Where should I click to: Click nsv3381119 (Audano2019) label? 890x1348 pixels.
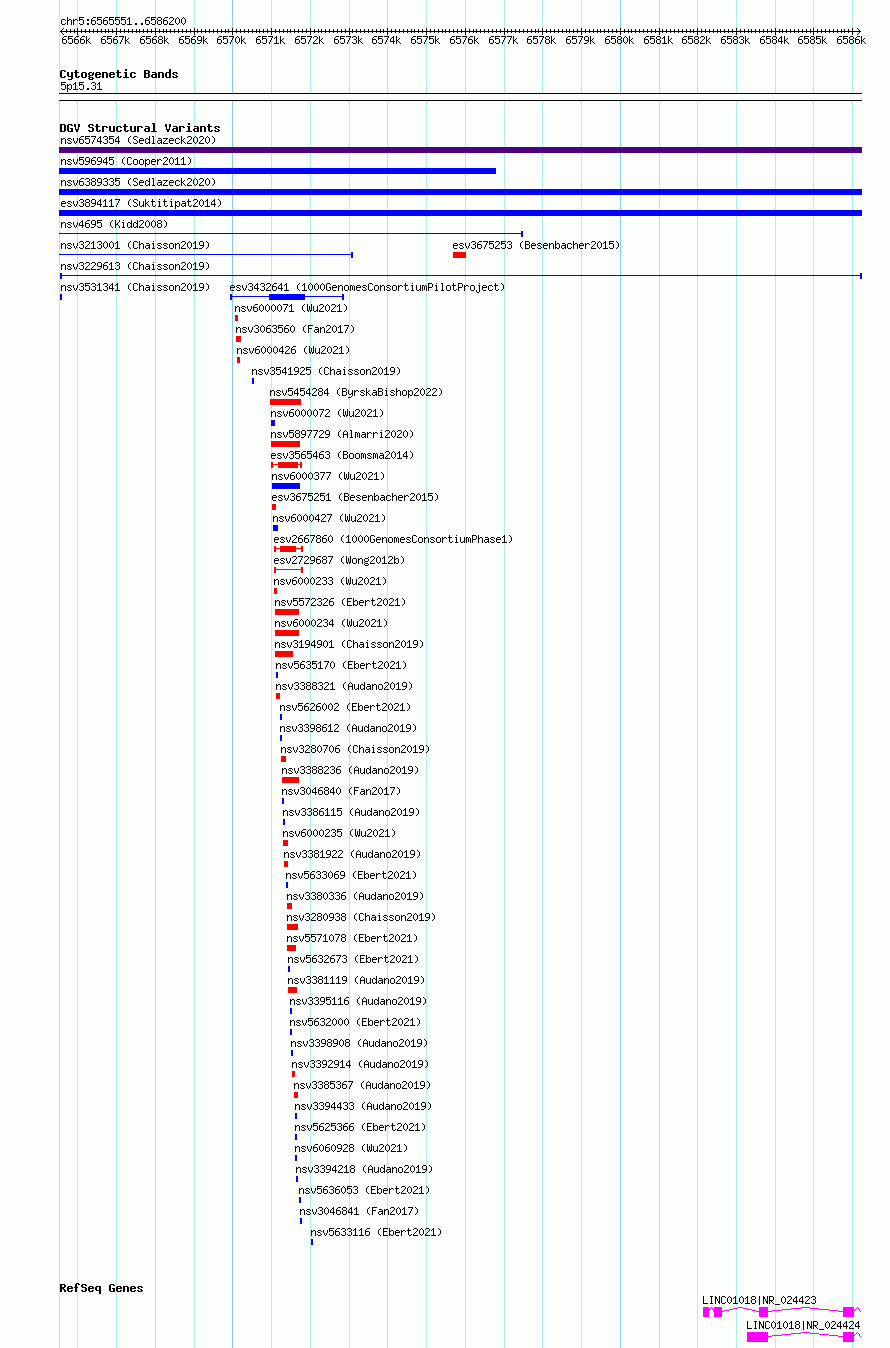357,981
